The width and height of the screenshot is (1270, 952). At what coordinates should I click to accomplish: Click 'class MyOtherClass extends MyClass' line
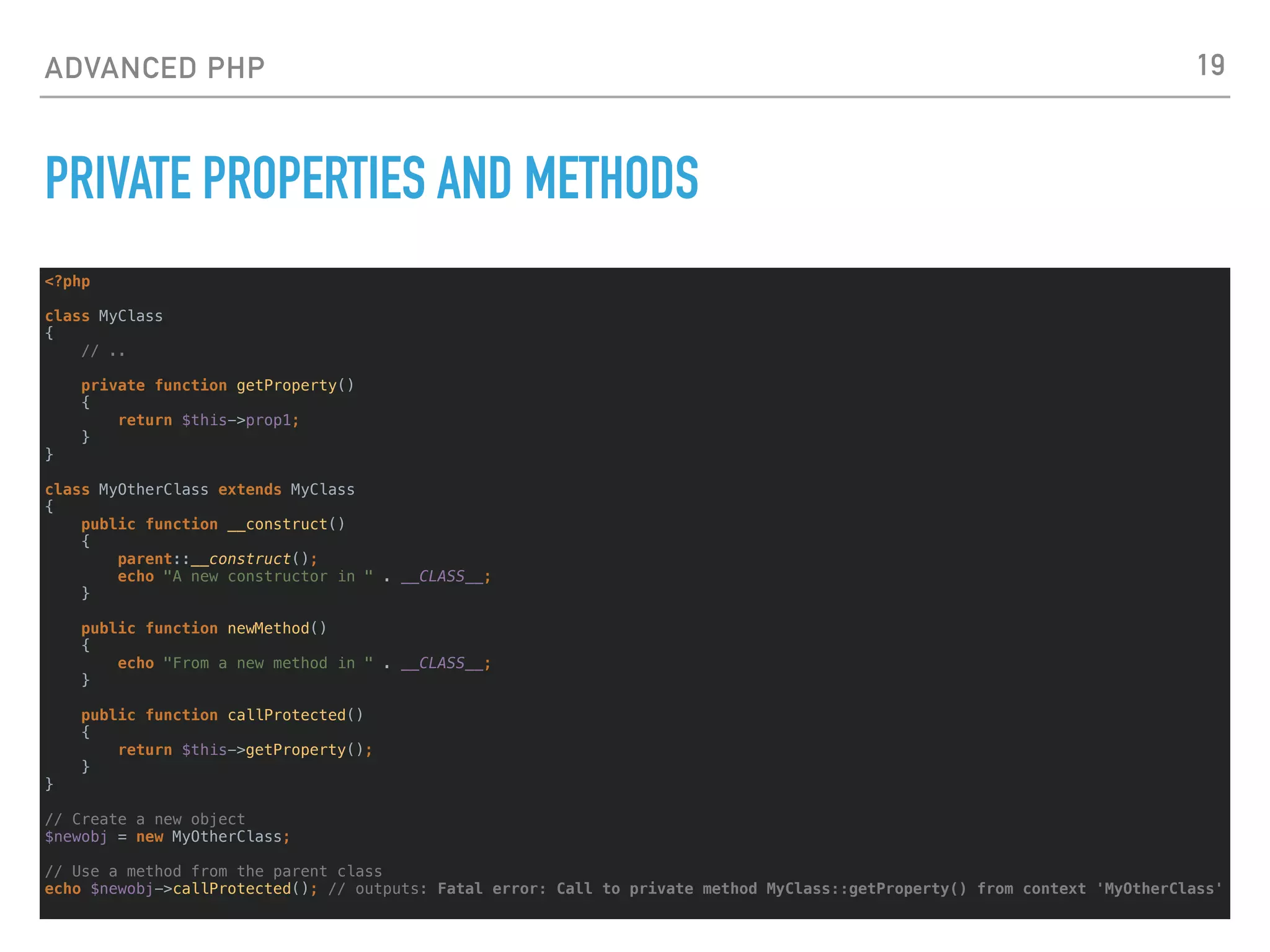pyautogui.click(x=200, y=490)
